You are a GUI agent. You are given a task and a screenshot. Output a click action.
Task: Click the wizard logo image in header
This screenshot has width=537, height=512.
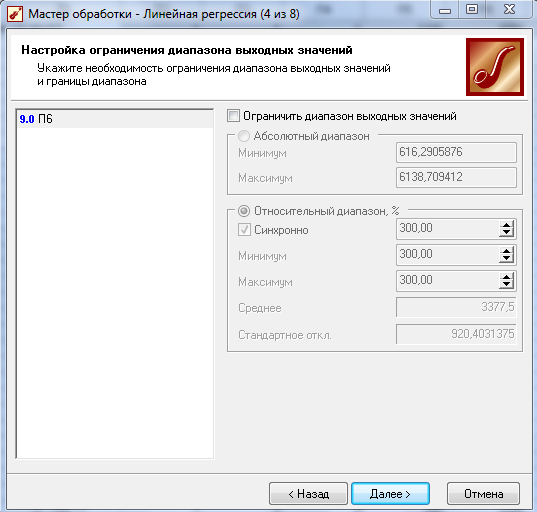pos(495,67)
